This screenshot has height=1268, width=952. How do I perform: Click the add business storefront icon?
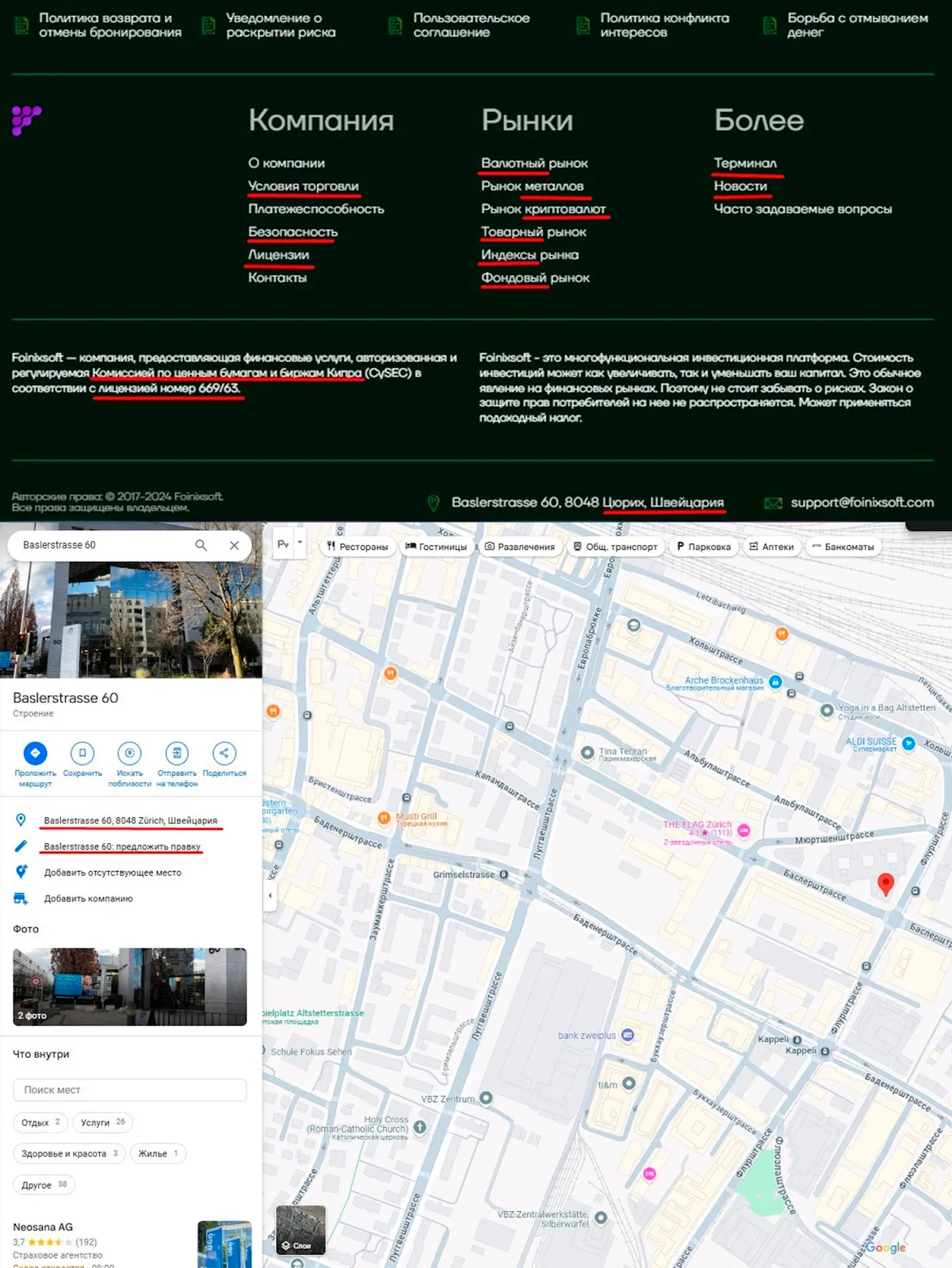click(x=21, y=898)
